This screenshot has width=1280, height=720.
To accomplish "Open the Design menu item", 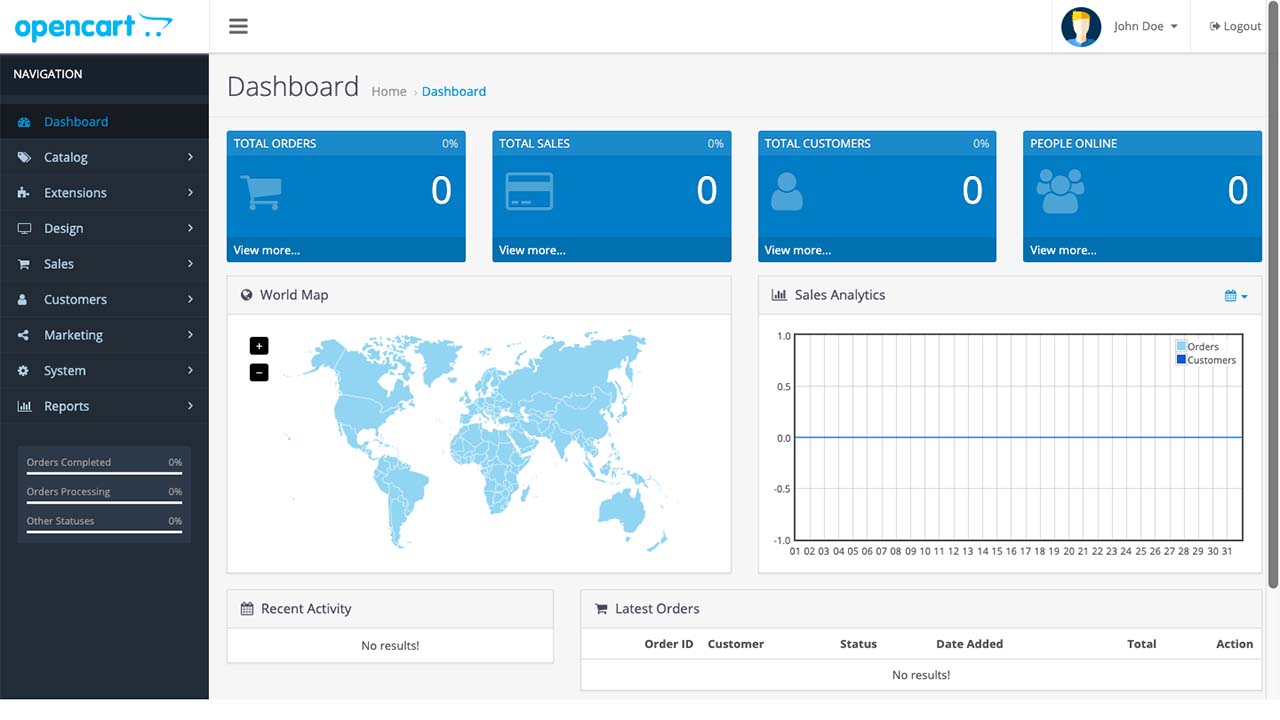I will (104, 228).
